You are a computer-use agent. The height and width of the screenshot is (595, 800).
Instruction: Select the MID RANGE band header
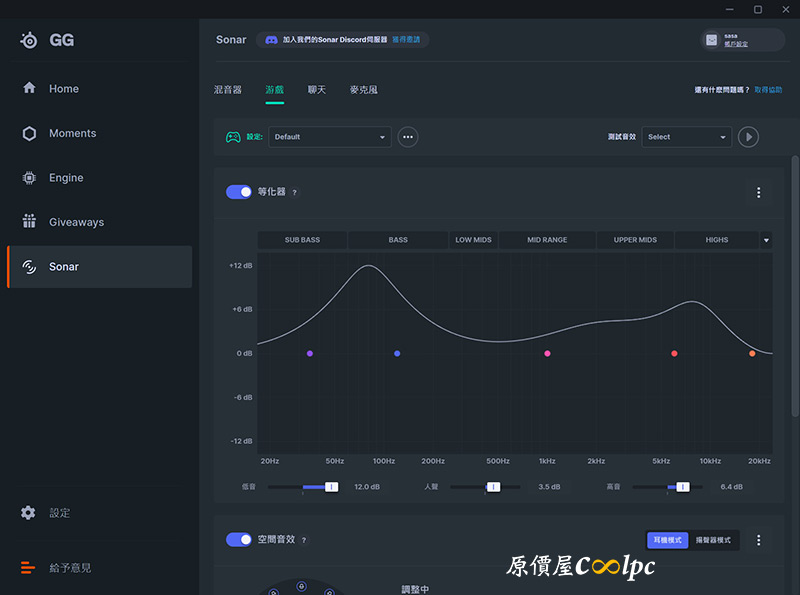coord(547,240)
